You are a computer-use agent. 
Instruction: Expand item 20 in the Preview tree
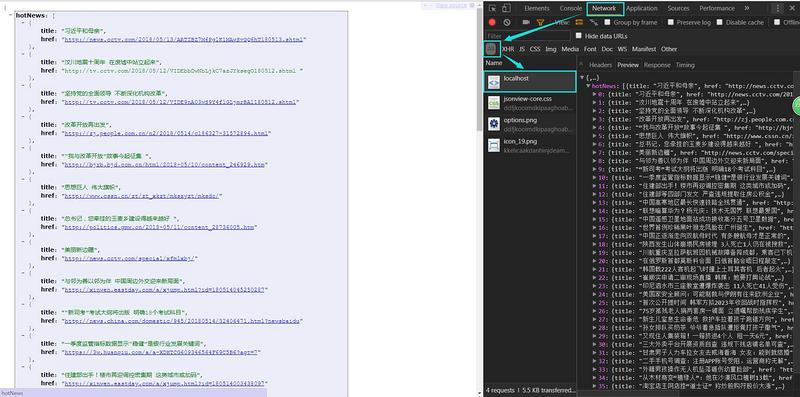[x=594, y=261]
